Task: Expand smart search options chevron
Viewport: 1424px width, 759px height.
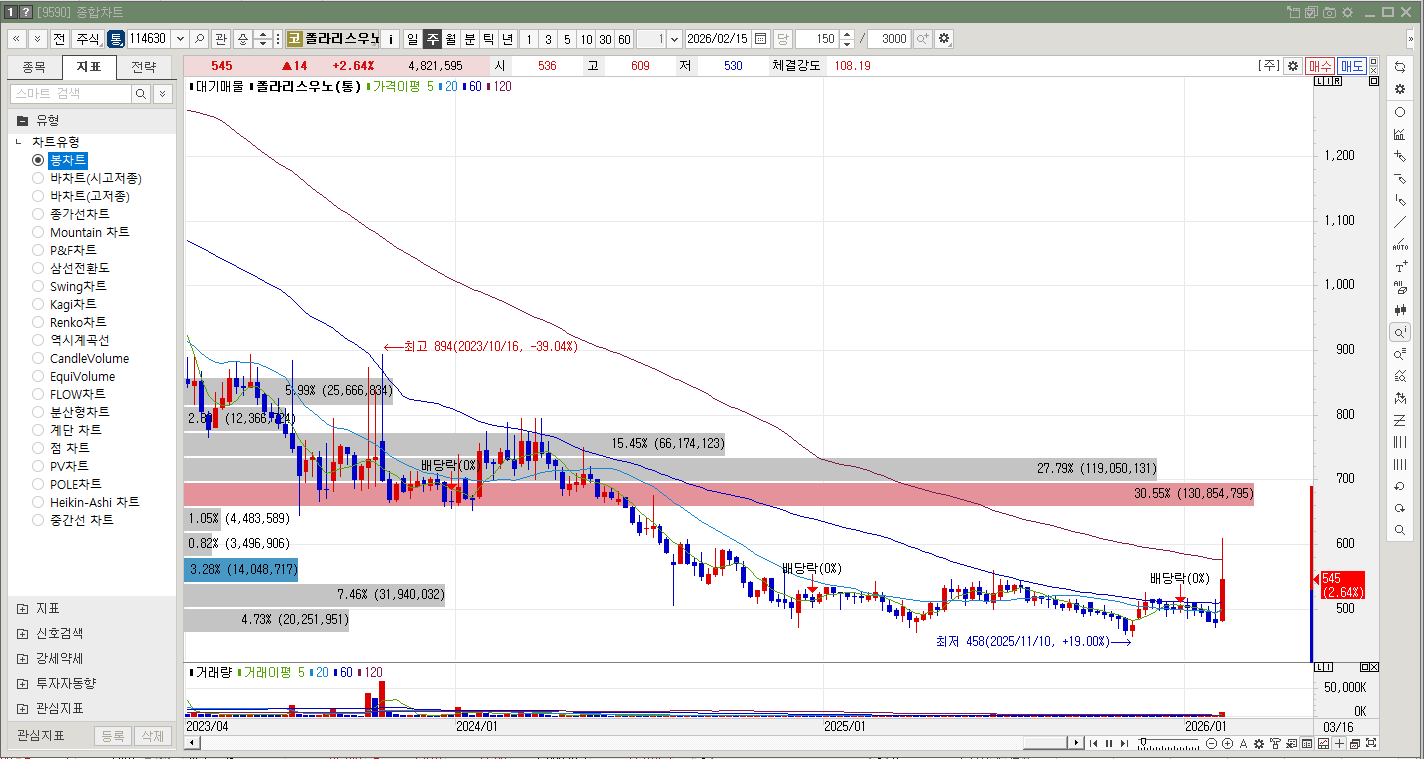Action: [x=162, y=93]
